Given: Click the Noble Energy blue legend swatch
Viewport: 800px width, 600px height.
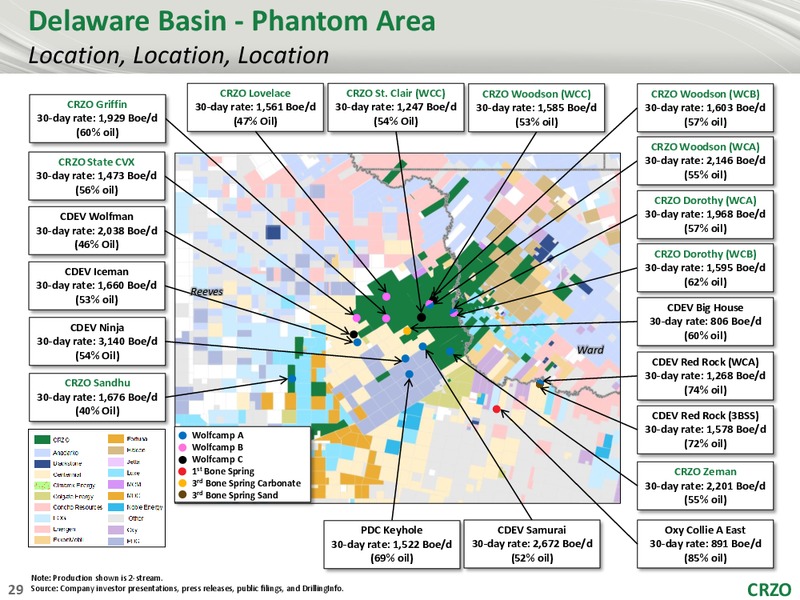Looking at the screenshot, I should 116,507.
